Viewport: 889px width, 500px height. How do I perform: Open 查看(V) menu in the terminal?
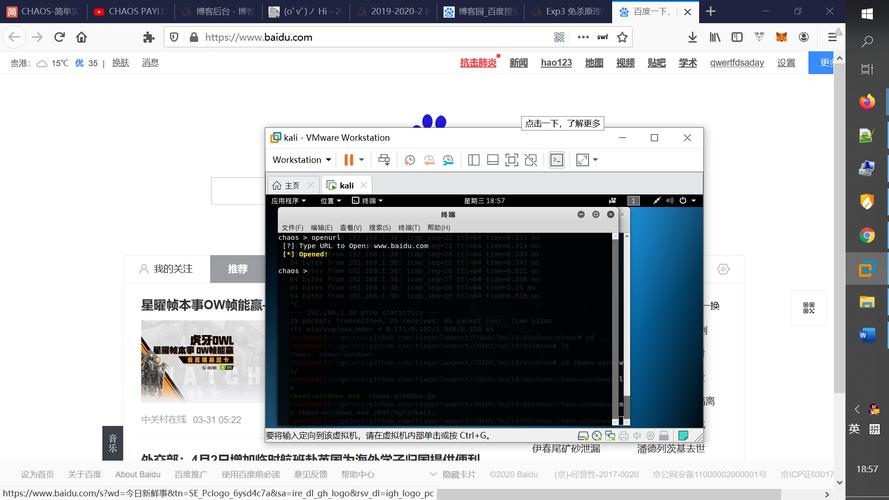pos(350,227)
